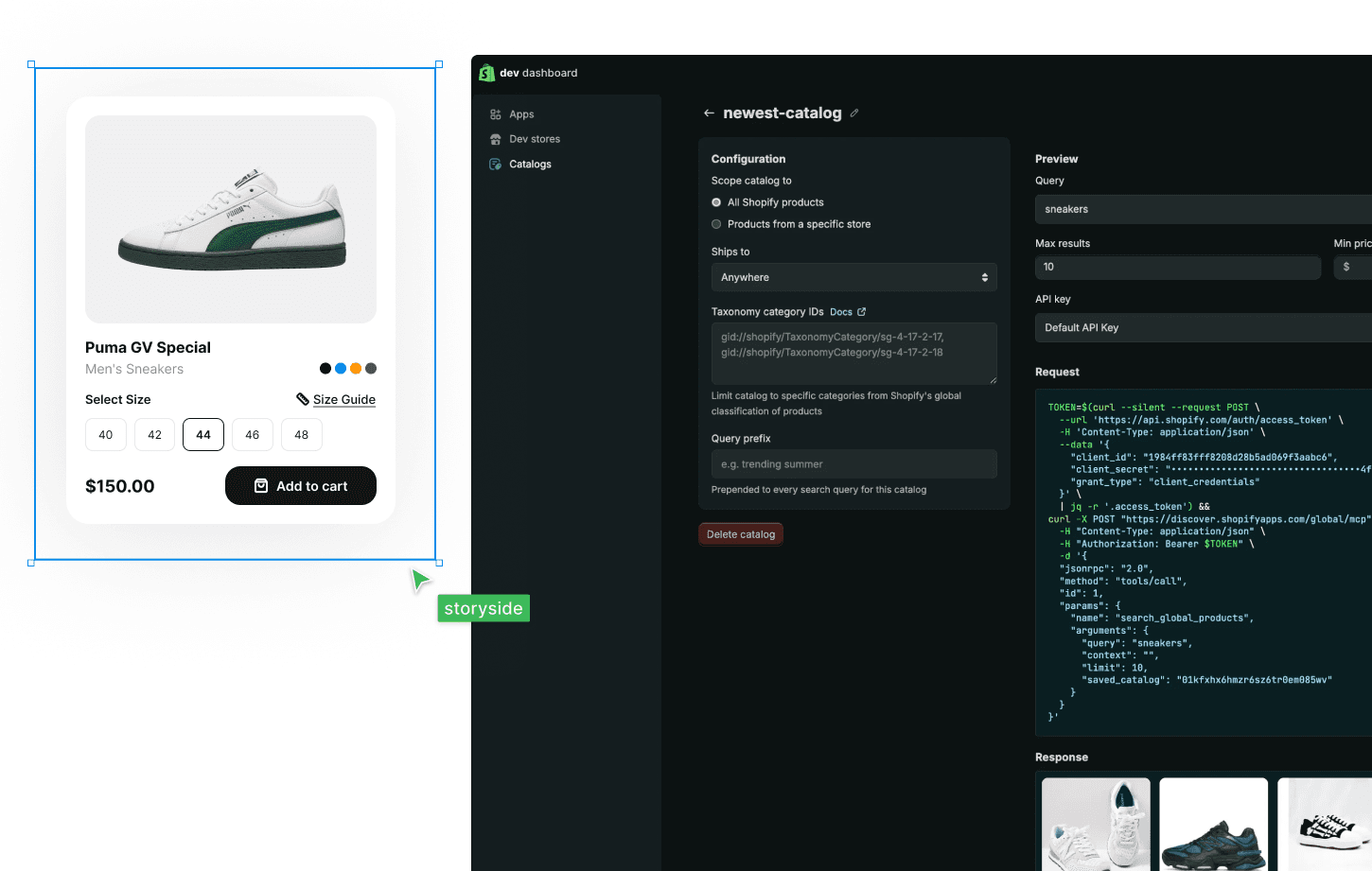Viewport: 1372px width, 871px height.
Task: Select size 40
Action: (x=106, y=435)
